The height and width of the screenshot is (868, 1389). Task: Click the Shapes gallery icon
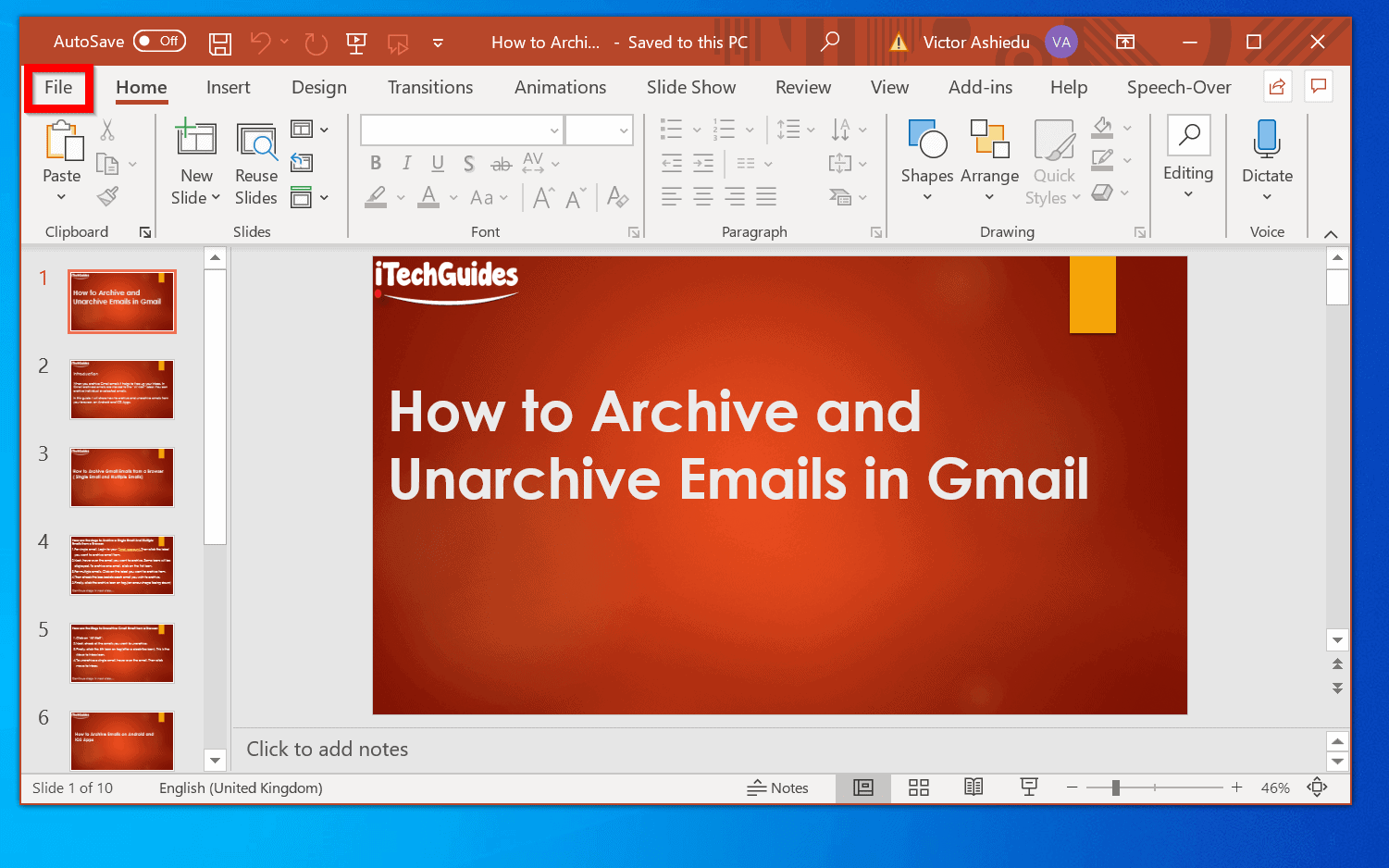[926, 148]
